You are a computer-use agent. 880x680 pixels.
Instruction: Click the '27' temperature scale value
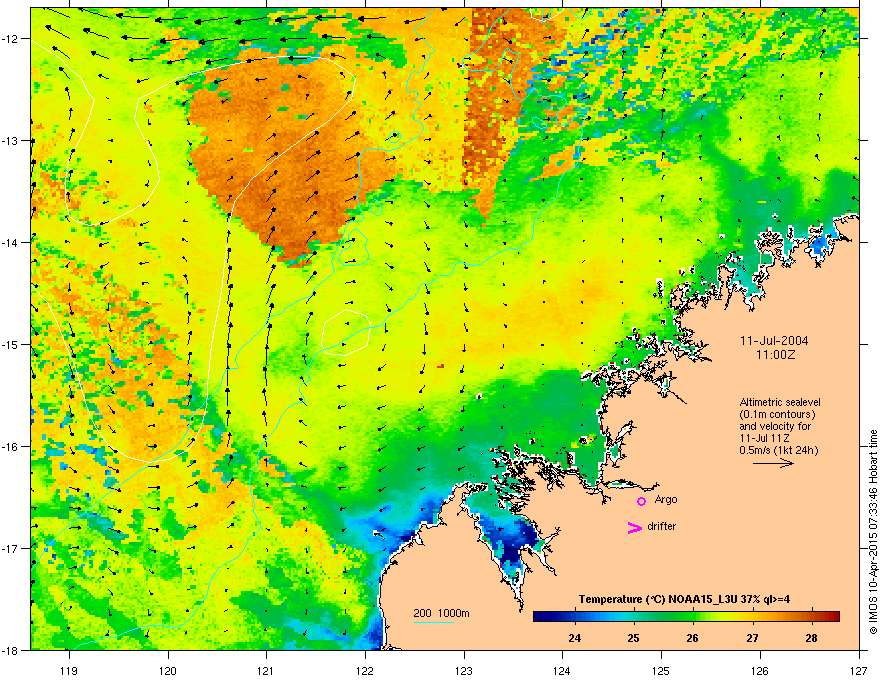752,638
